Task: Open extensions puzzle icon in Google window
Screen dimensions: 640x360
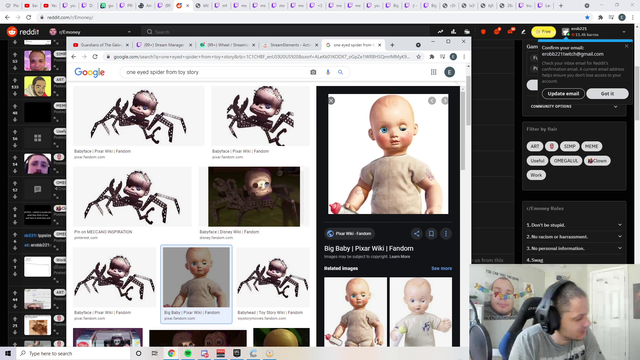Action: tap(431, 57)
